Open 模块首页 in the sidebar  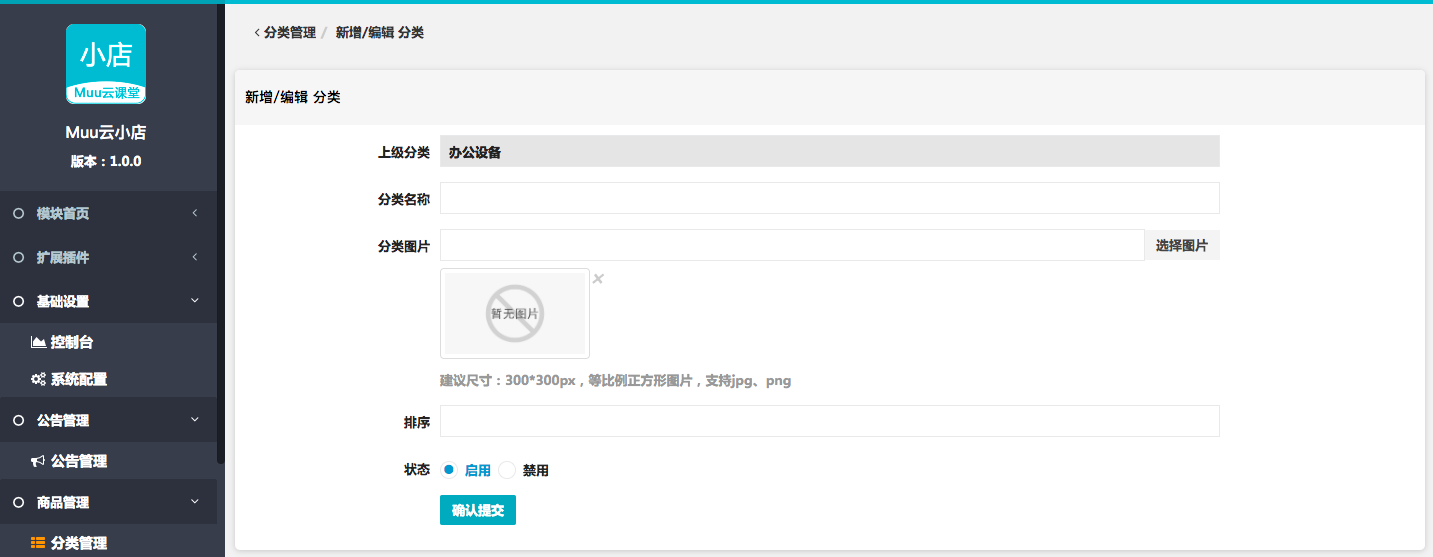108,214
